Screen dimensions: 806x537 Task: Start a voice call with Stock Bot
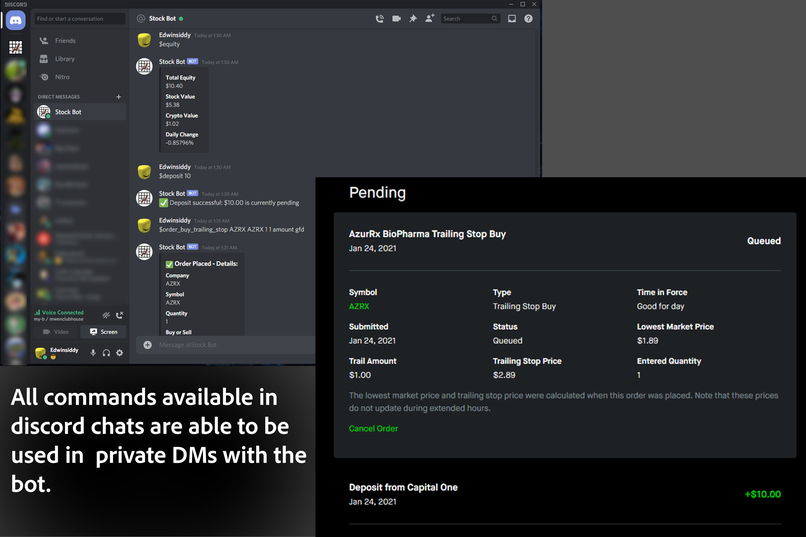(379, 18)
